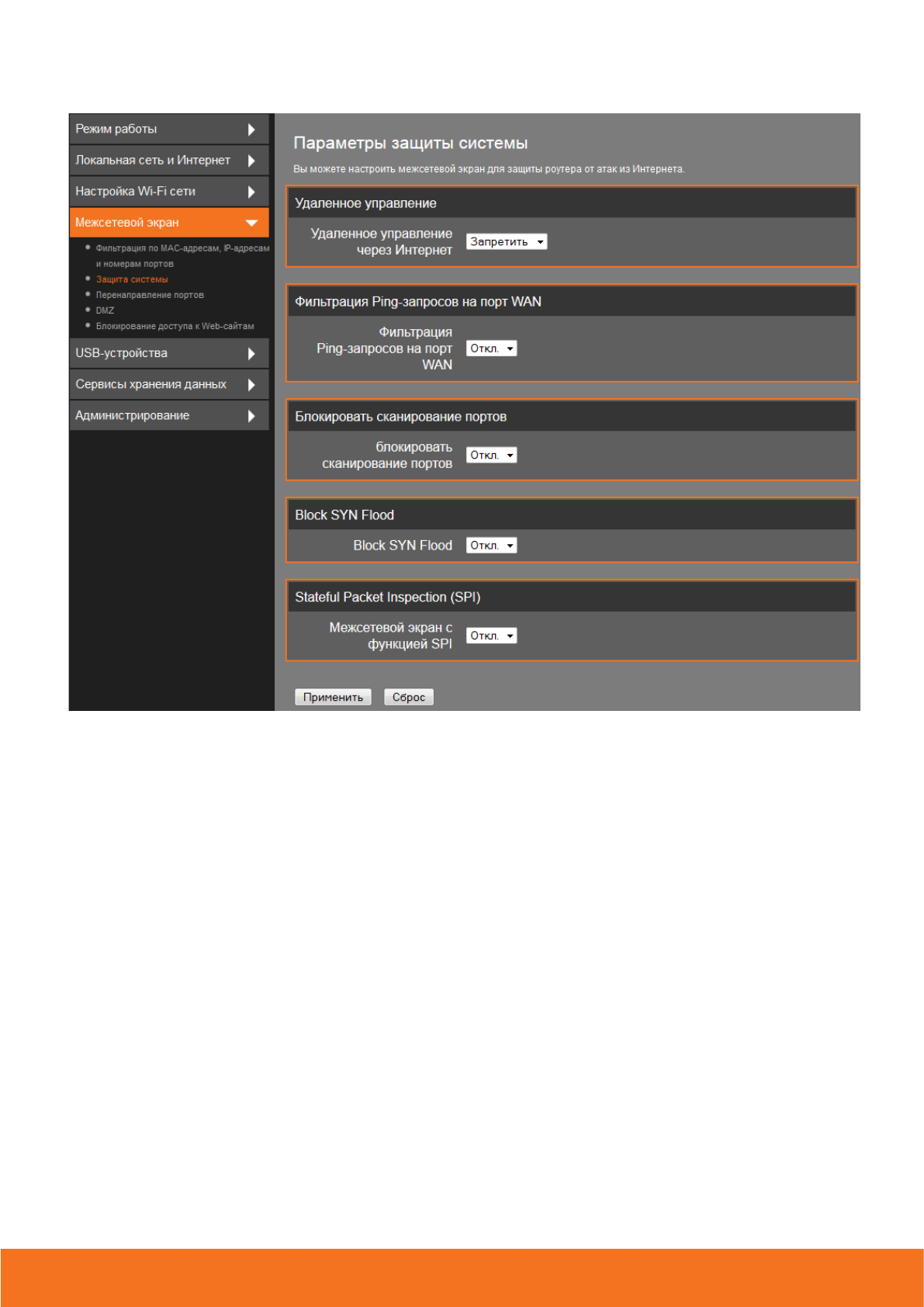This screenshot has width=924, height=1307.
Task: Expand Сервисы хранения данных arrow
Action: 251,385
